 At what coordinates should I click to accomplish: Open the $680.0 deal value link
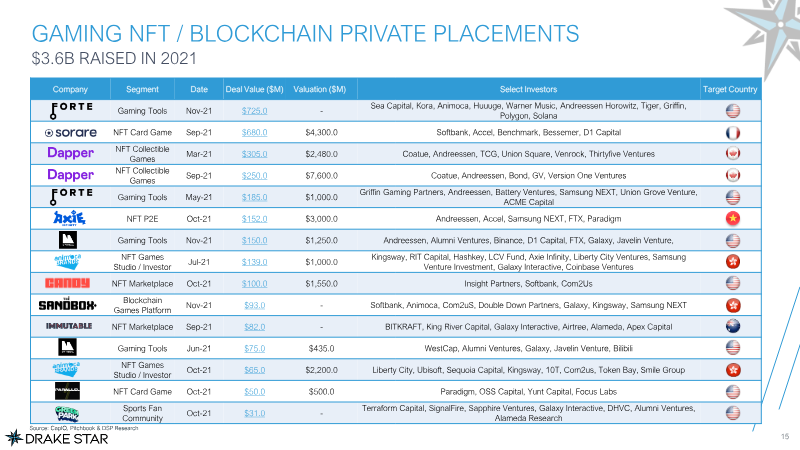click(255, 132)
